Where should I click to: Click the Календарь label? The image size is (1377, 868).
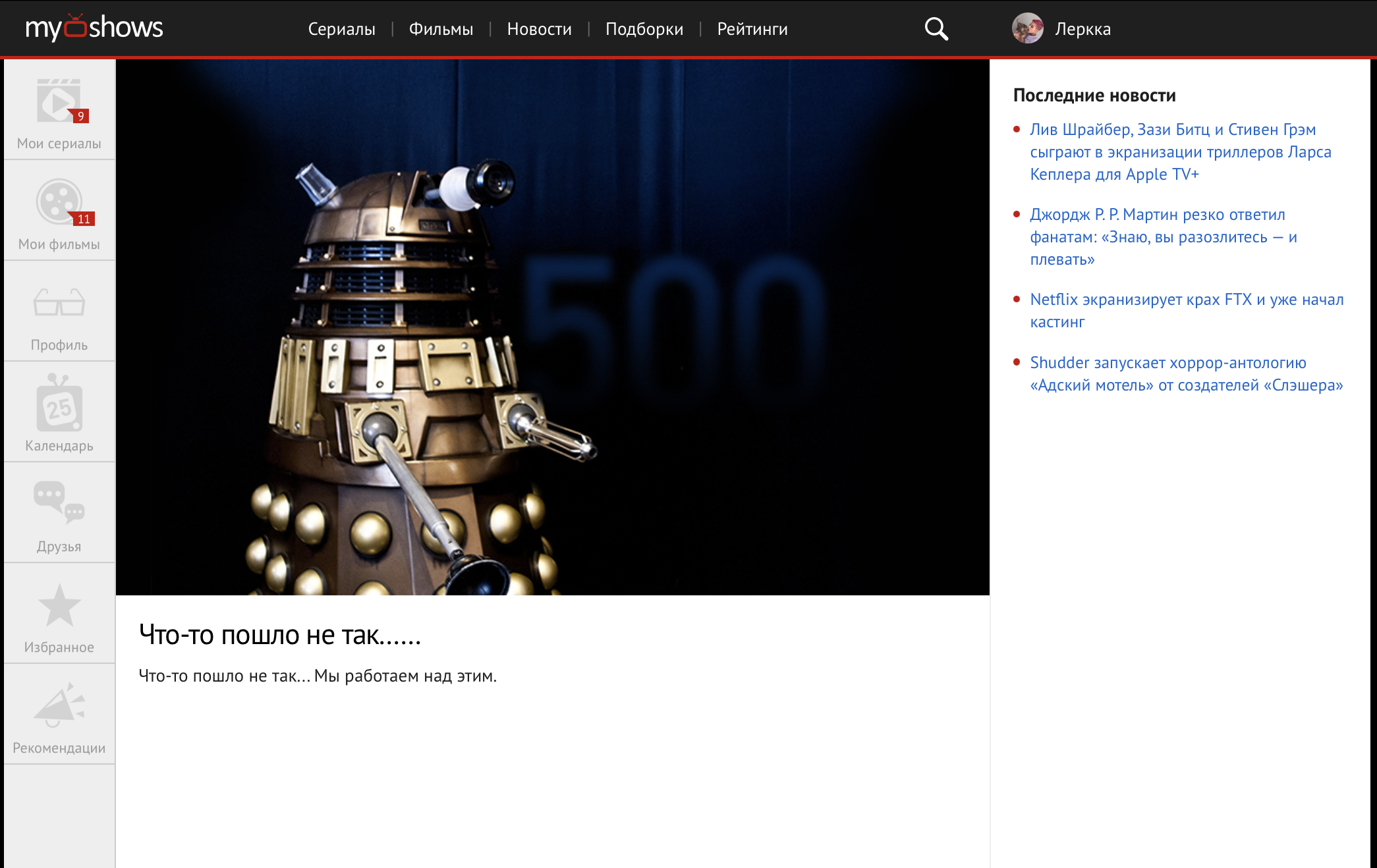[59, 446]
